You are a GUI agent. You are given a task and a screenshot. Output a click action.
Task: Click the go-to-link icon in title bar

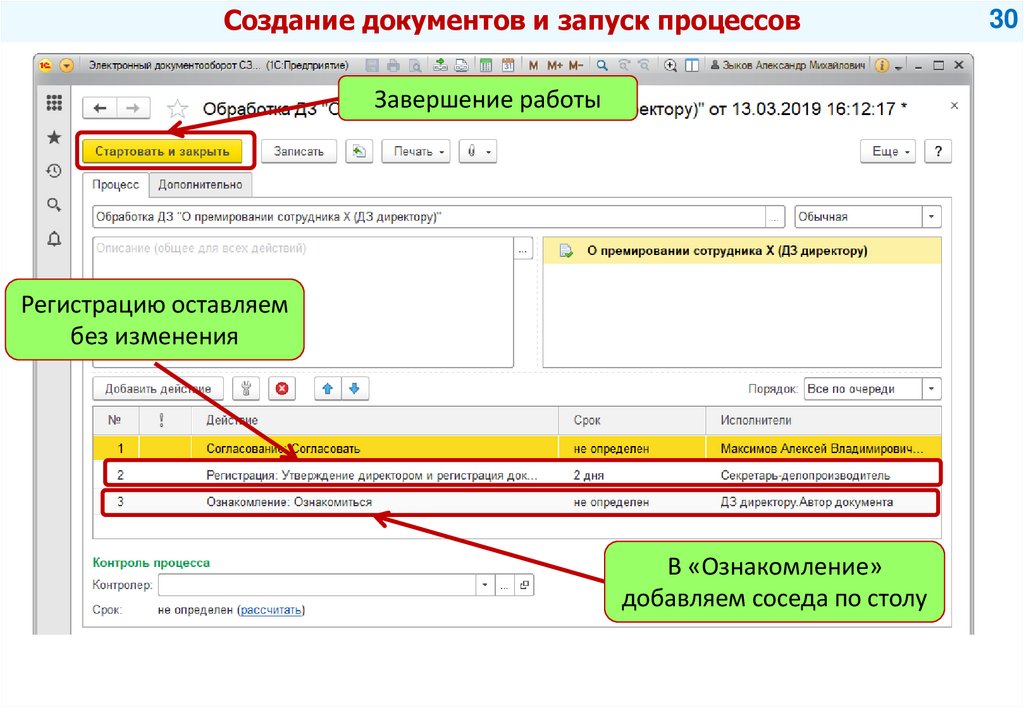coord(462,65)
